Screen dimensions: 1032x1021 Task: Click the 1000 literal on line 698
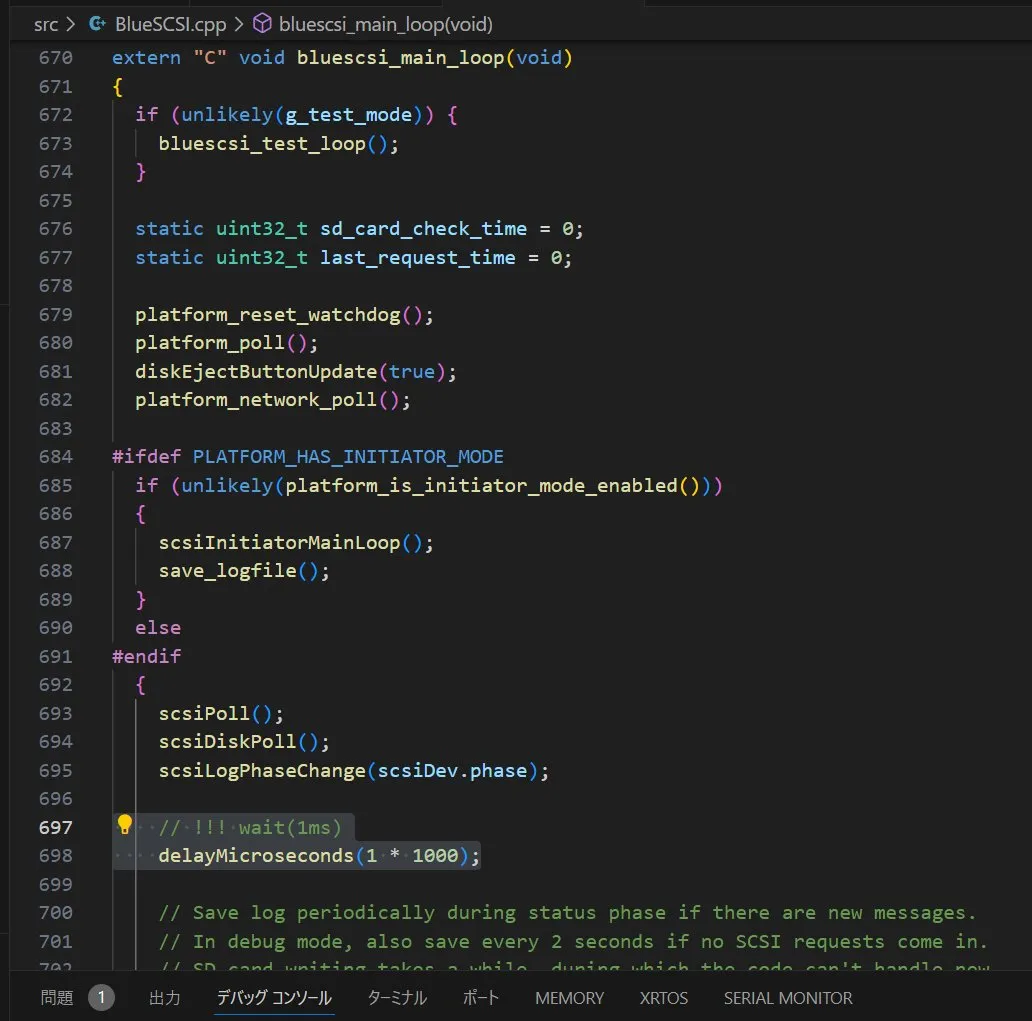click(x=435, y=856)
